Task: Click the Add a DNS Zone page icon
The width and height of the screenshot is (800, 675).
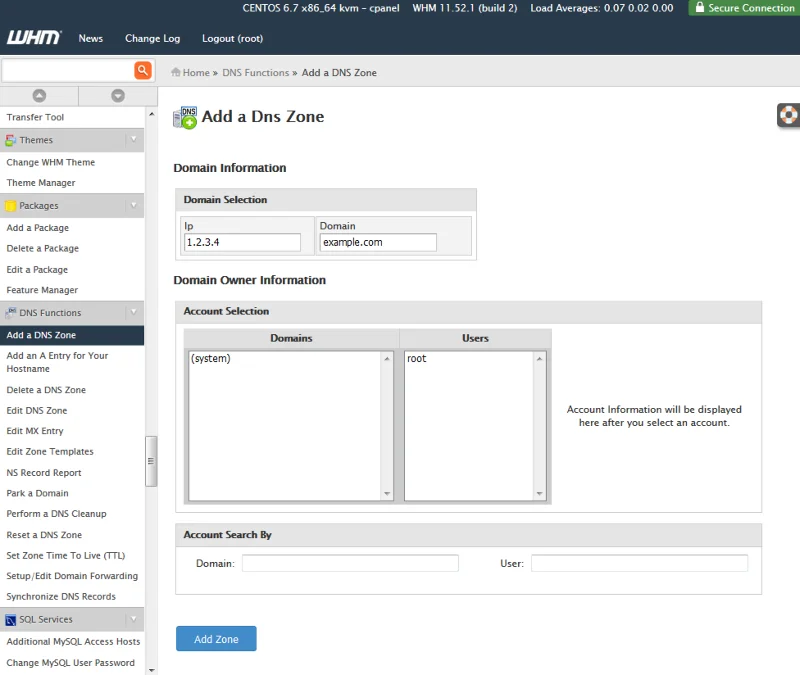Action: click(185, 117)
